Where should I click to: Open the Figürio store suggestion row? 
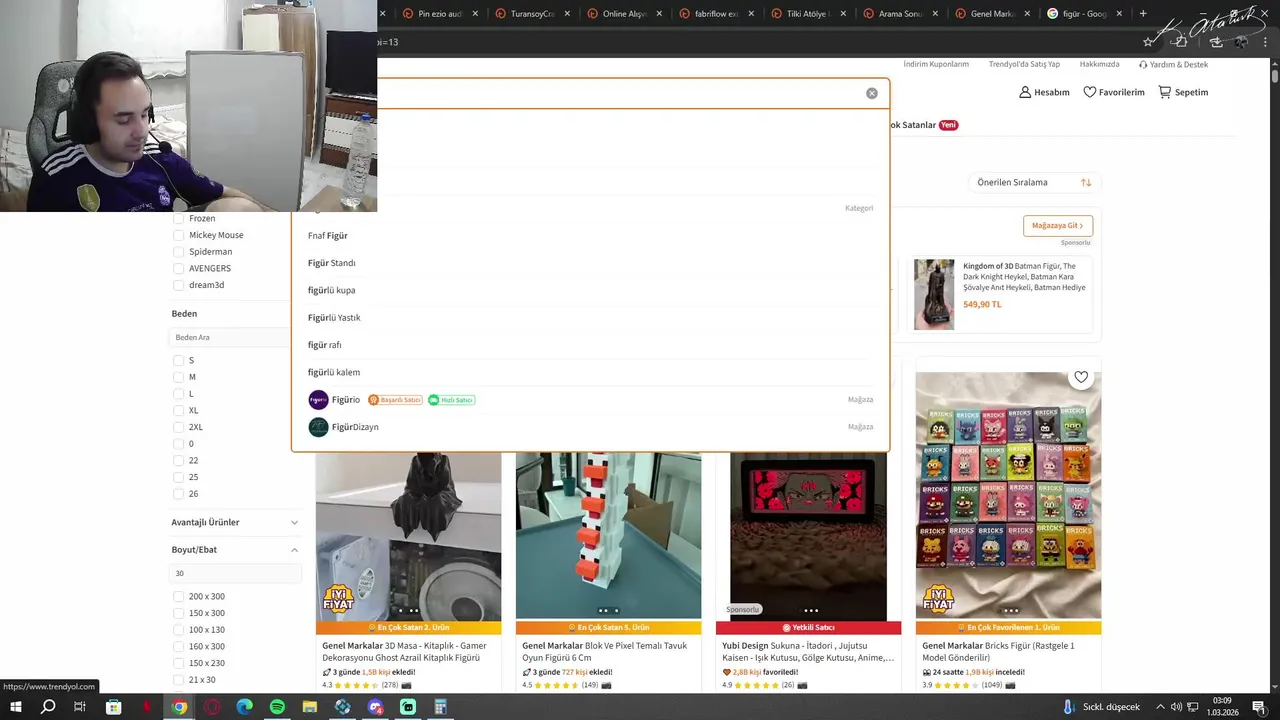[x=590, y=400]
